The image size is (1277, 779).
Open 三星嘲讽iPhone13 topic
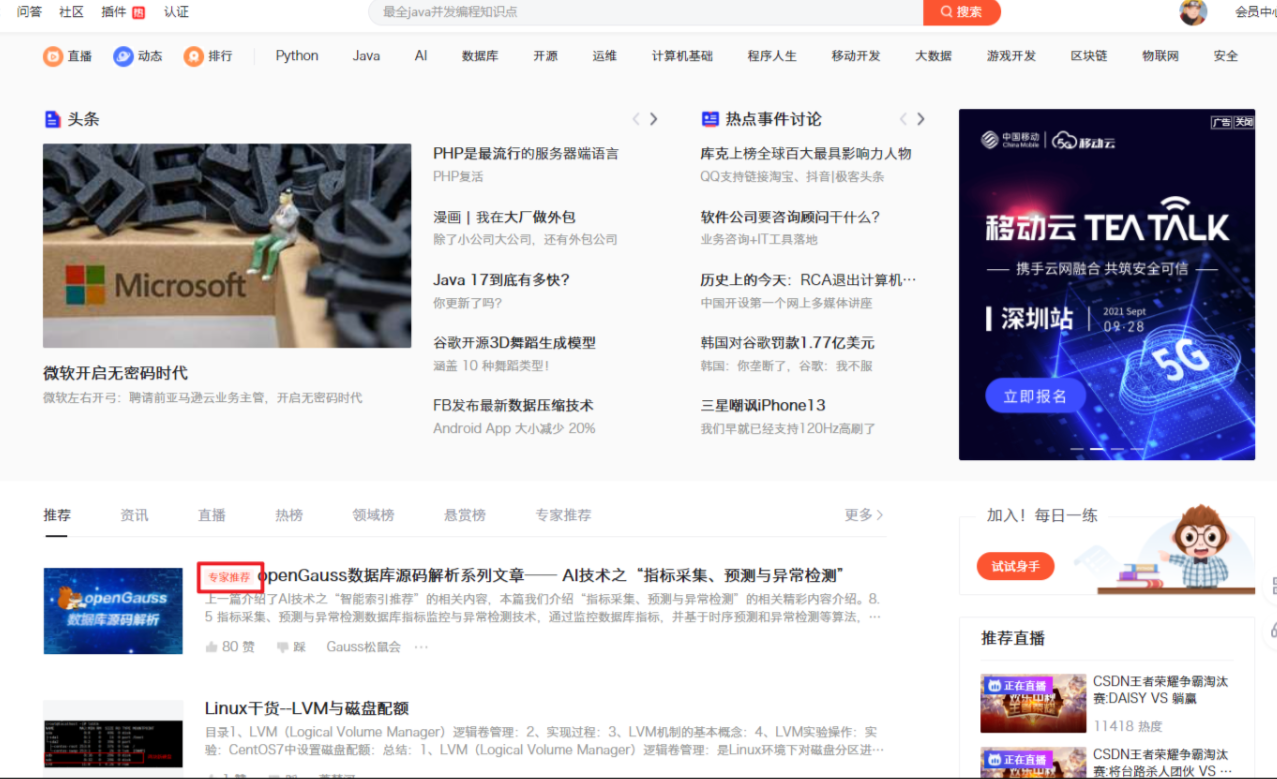(763, 405)
